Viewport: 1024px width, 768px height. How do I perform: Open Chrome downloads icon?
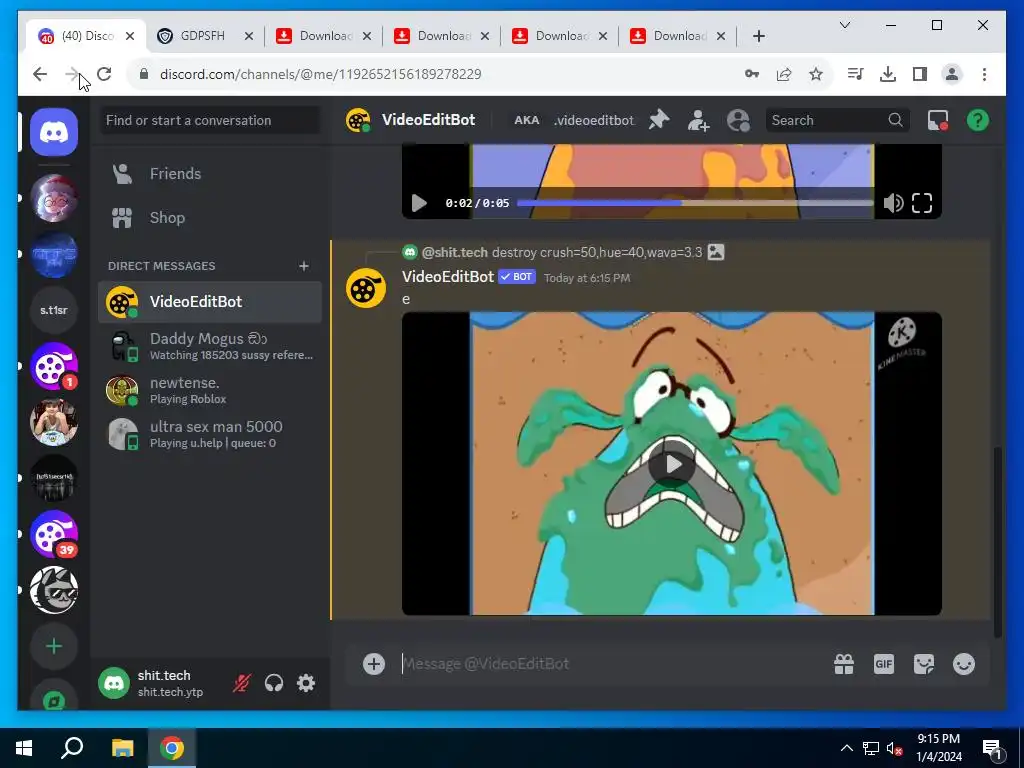pyautogui.click(x=888, y=74)
